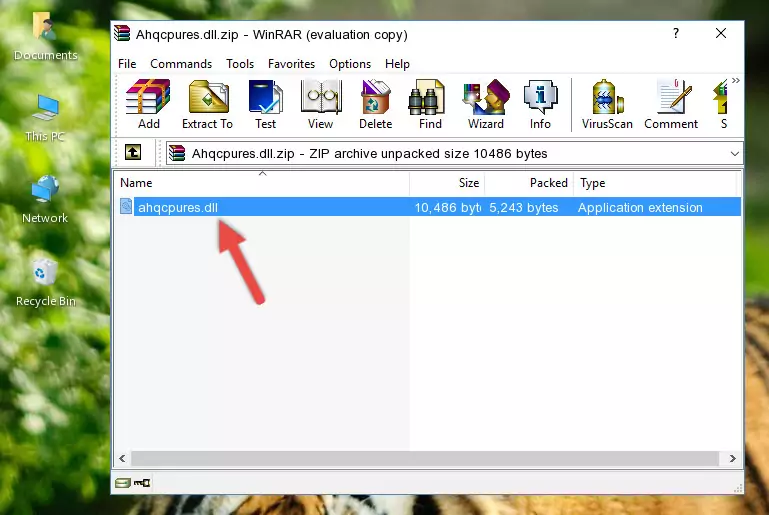Click the Application extension type cell
Viewport: 769px width, 515px height.
640,207
